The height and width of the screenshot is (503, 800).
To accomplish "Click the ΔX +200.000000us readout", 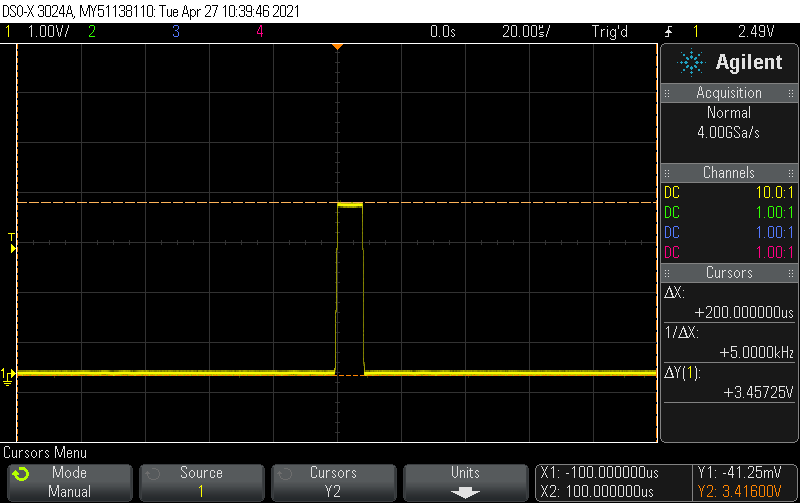I will [x=729, y=303].
